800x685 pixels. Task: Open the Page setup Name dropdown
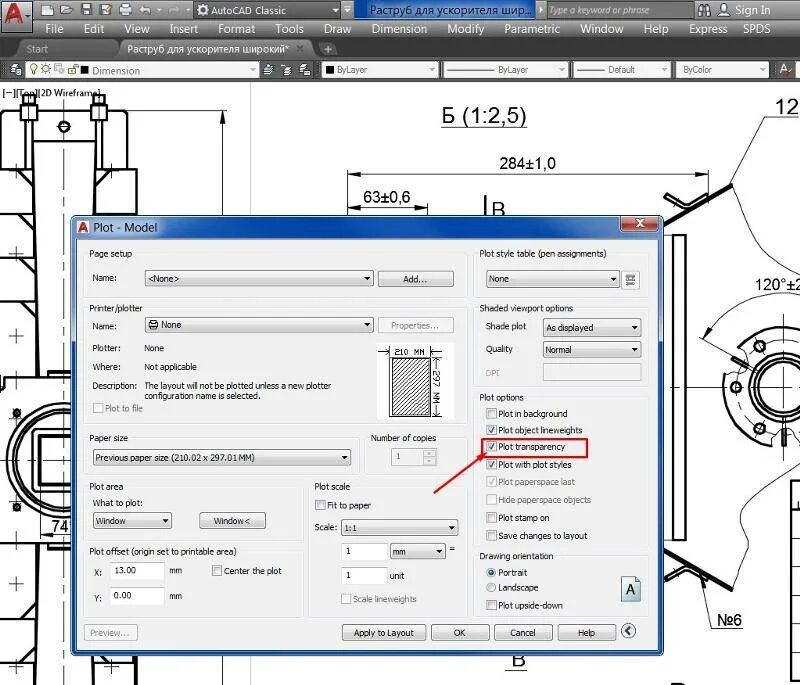[259, 278]
